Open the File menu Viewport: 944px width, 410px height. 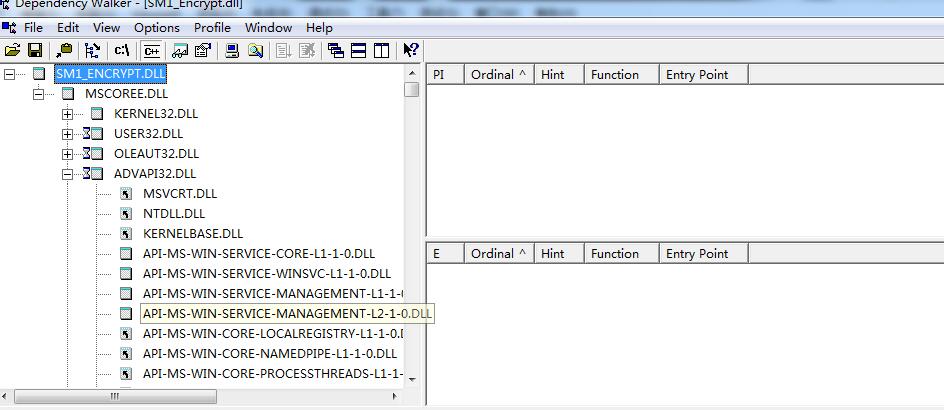pyautogui.click(x=33, y=28)
